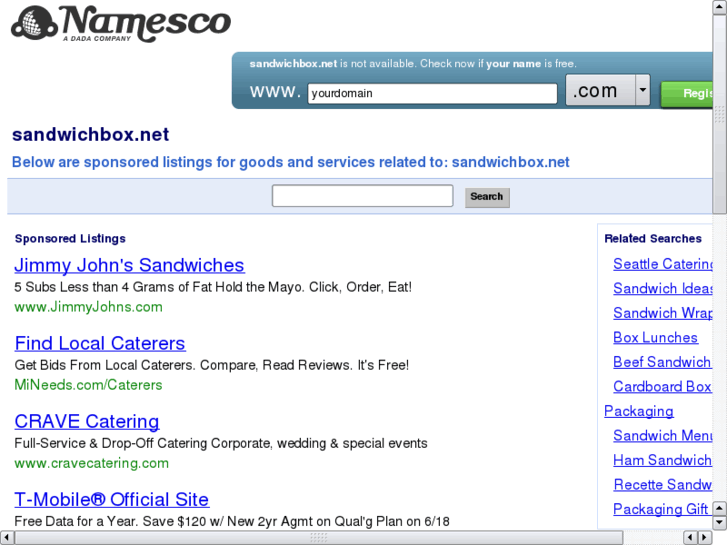727x545 pixels.
Task: Select Packaging related search
Action: (639, 411)
